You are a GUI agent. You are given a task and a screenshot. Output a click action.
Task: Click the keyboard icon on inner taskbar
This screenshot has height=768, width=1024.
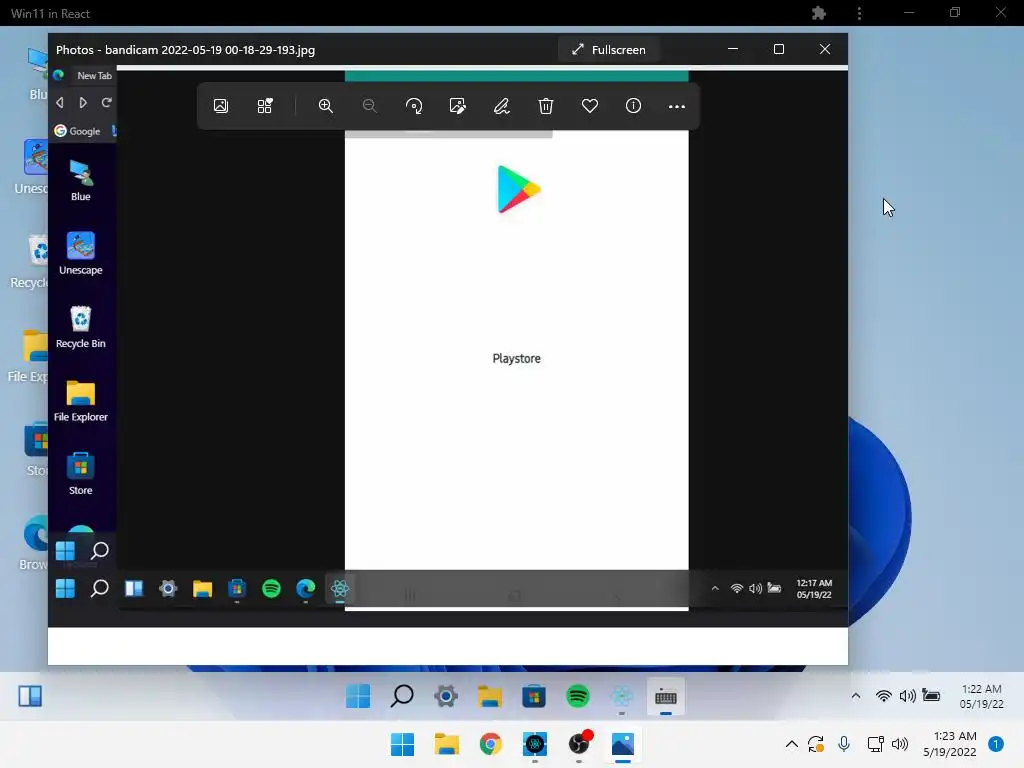pyautogui.click(x=665, y=697)
